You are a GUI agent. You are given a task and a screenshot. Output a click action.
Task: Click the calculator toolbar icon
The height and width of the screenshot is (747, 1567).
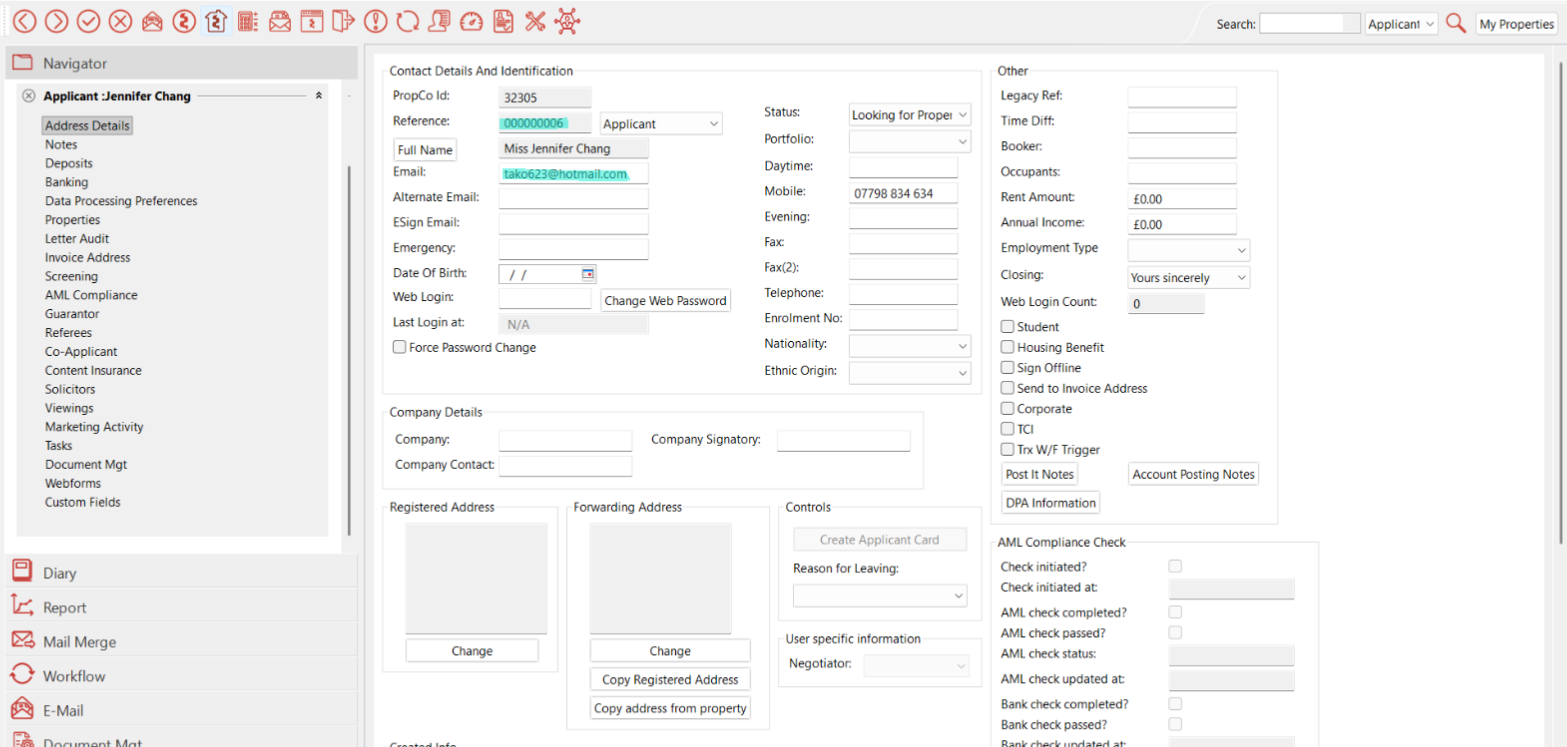(x=247, y=21)
